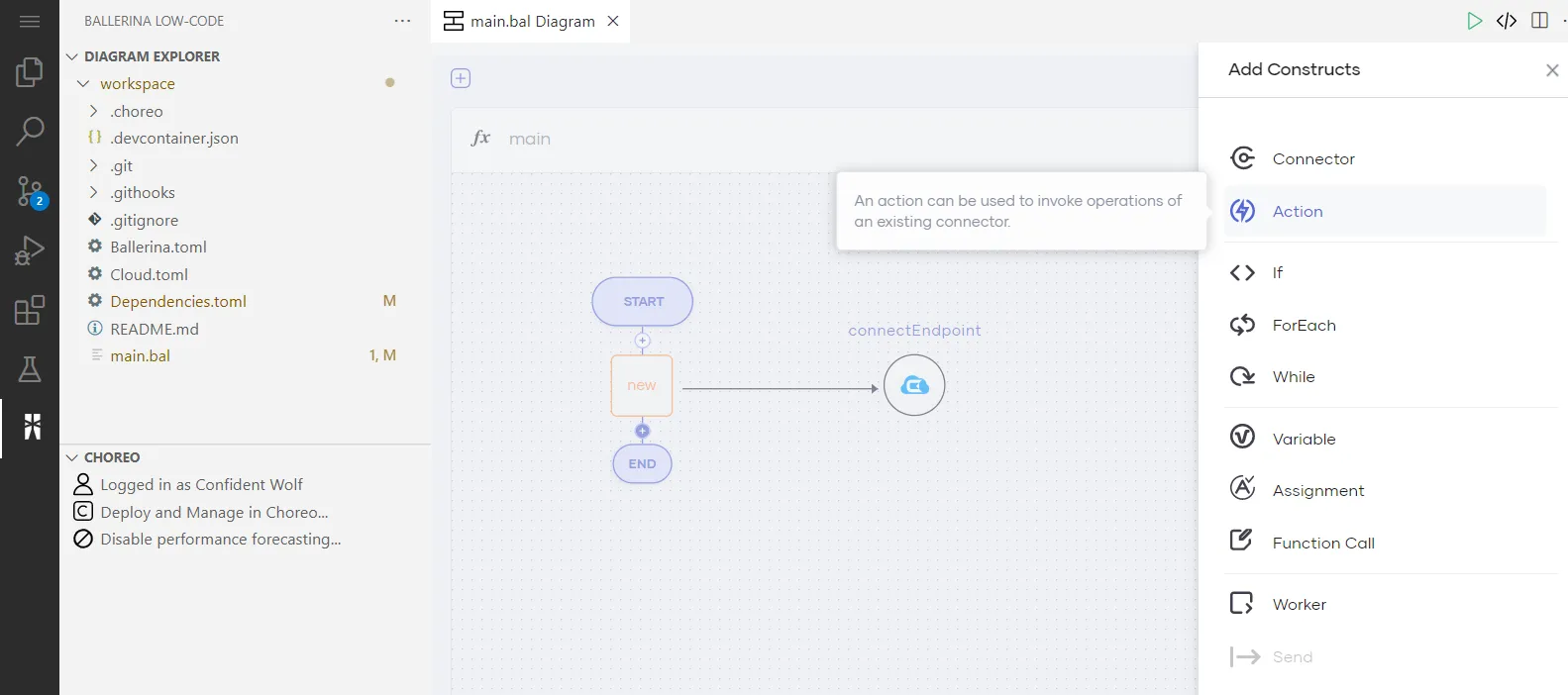Open the hamburger application menu
The height and width of the screenshot is (695, 1568).
[x=30, y=21]
